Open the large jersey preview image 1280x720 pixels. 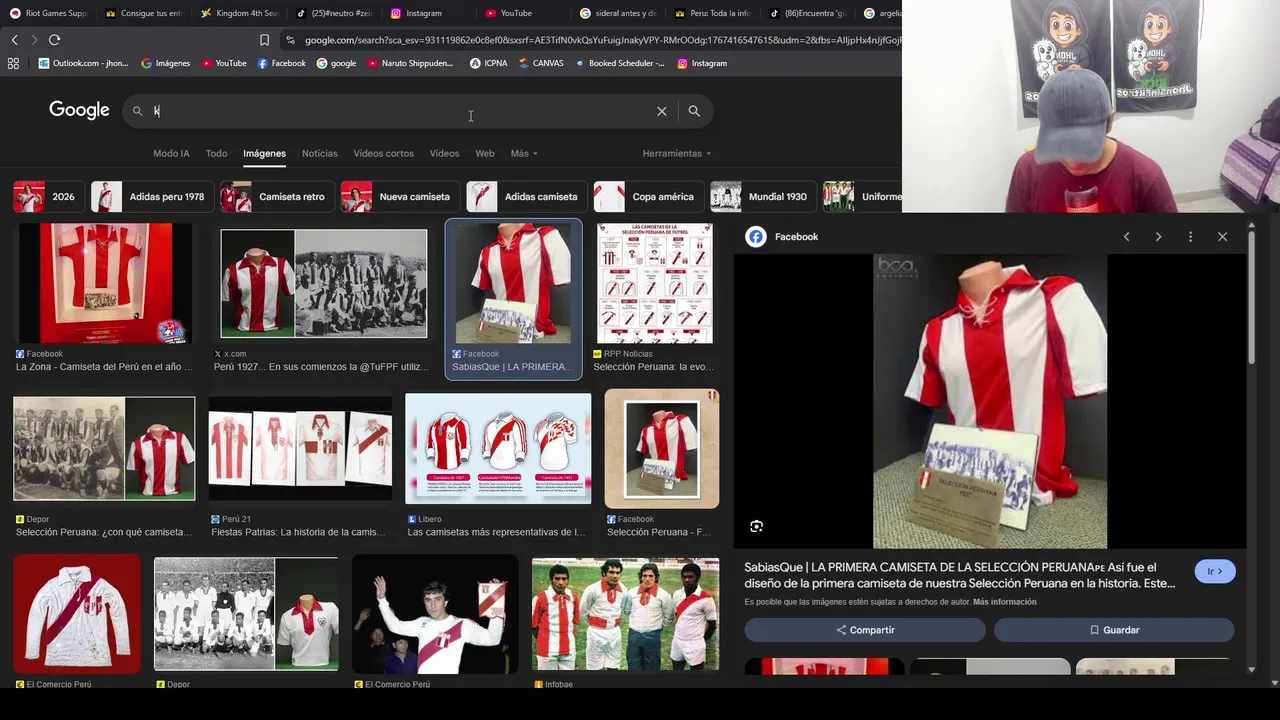990,401
